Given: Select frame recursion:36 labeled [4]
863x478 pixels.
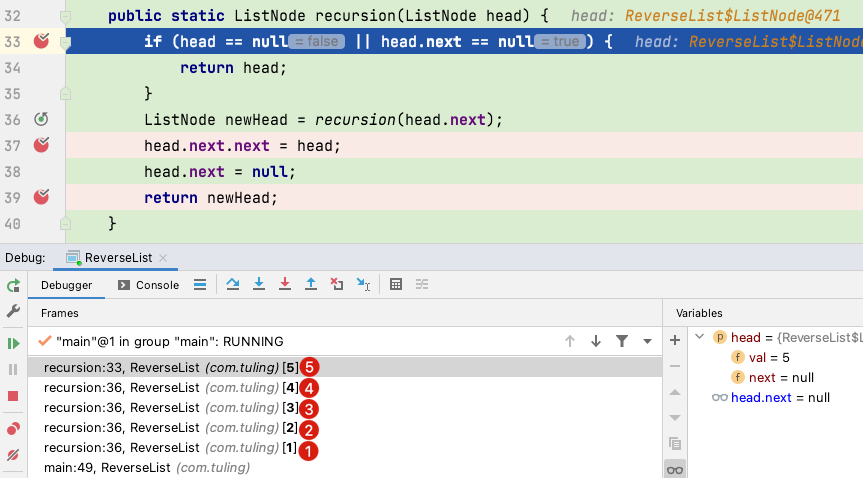Looking at the screenshot, I should (345, 388).
